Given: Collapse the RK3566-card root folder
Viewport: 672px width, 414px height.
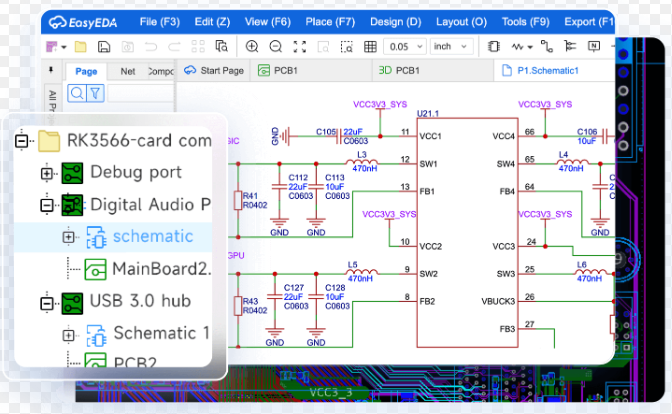Looking at the screenshot, I should pos(22,141).
